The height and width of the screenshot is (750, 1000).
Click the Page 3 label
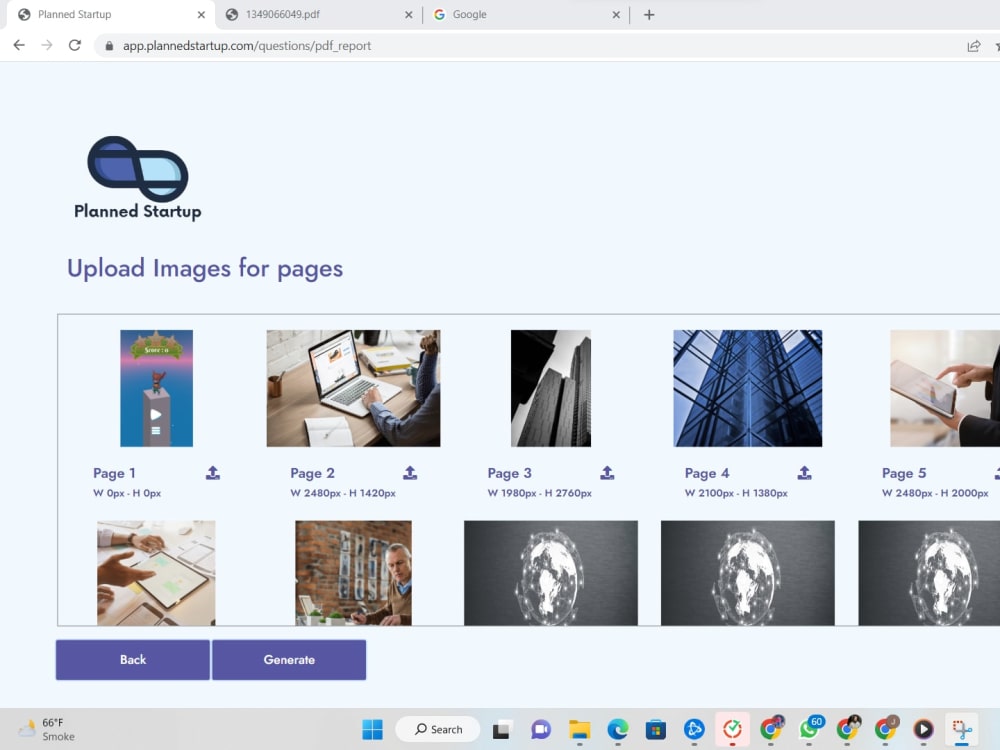[x=510, y=473]
